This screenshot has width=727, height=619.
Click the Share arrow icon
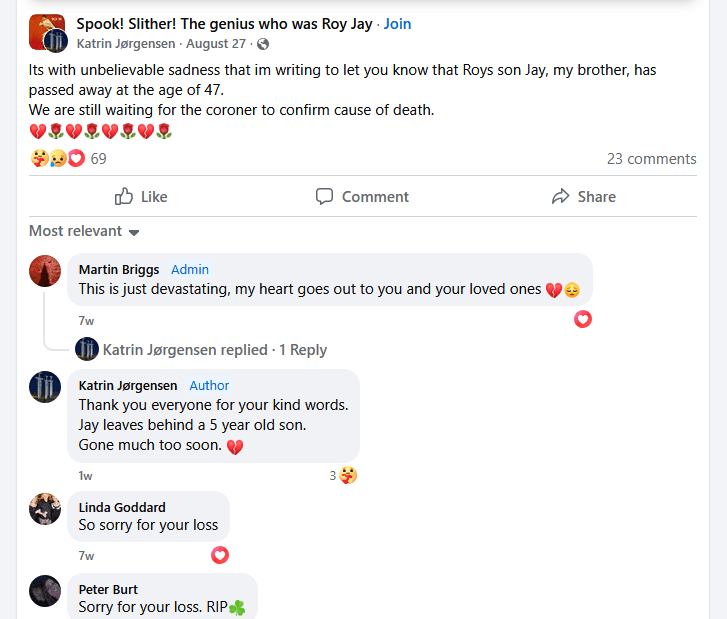pyautogui.click(x=560, y=197)
